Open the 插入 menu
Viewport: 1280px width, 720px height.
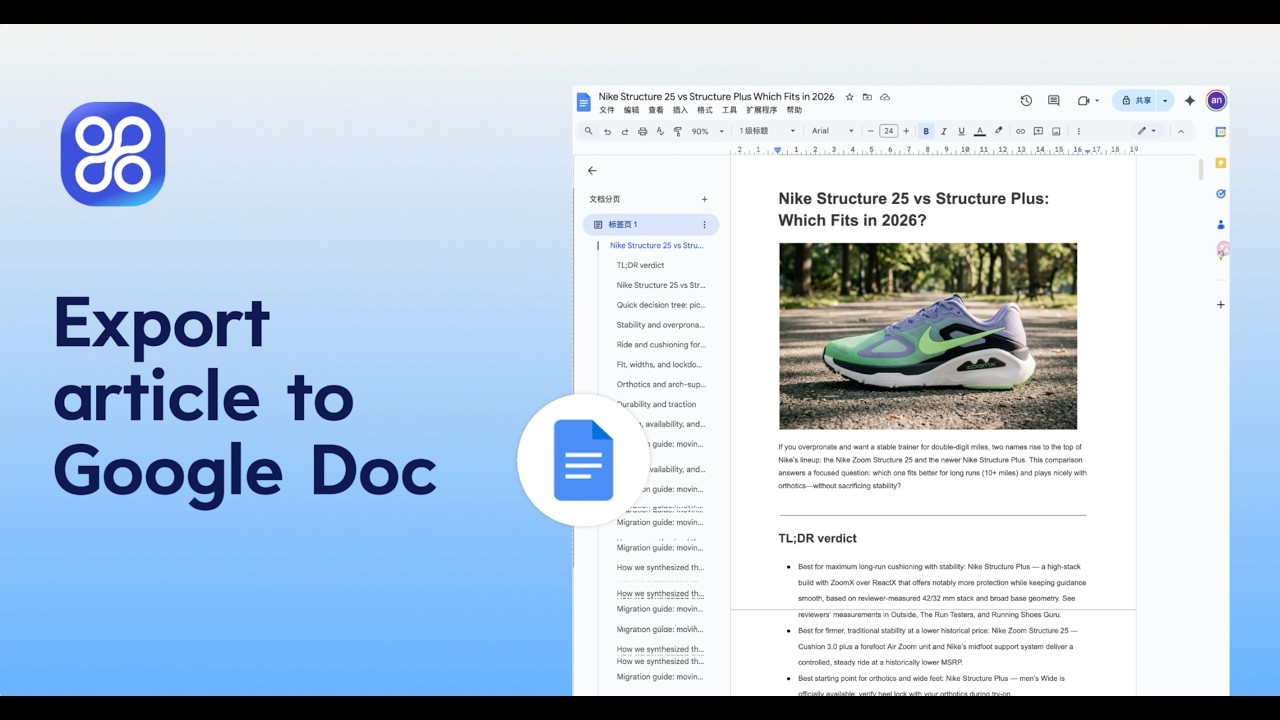tap(680, 110)
